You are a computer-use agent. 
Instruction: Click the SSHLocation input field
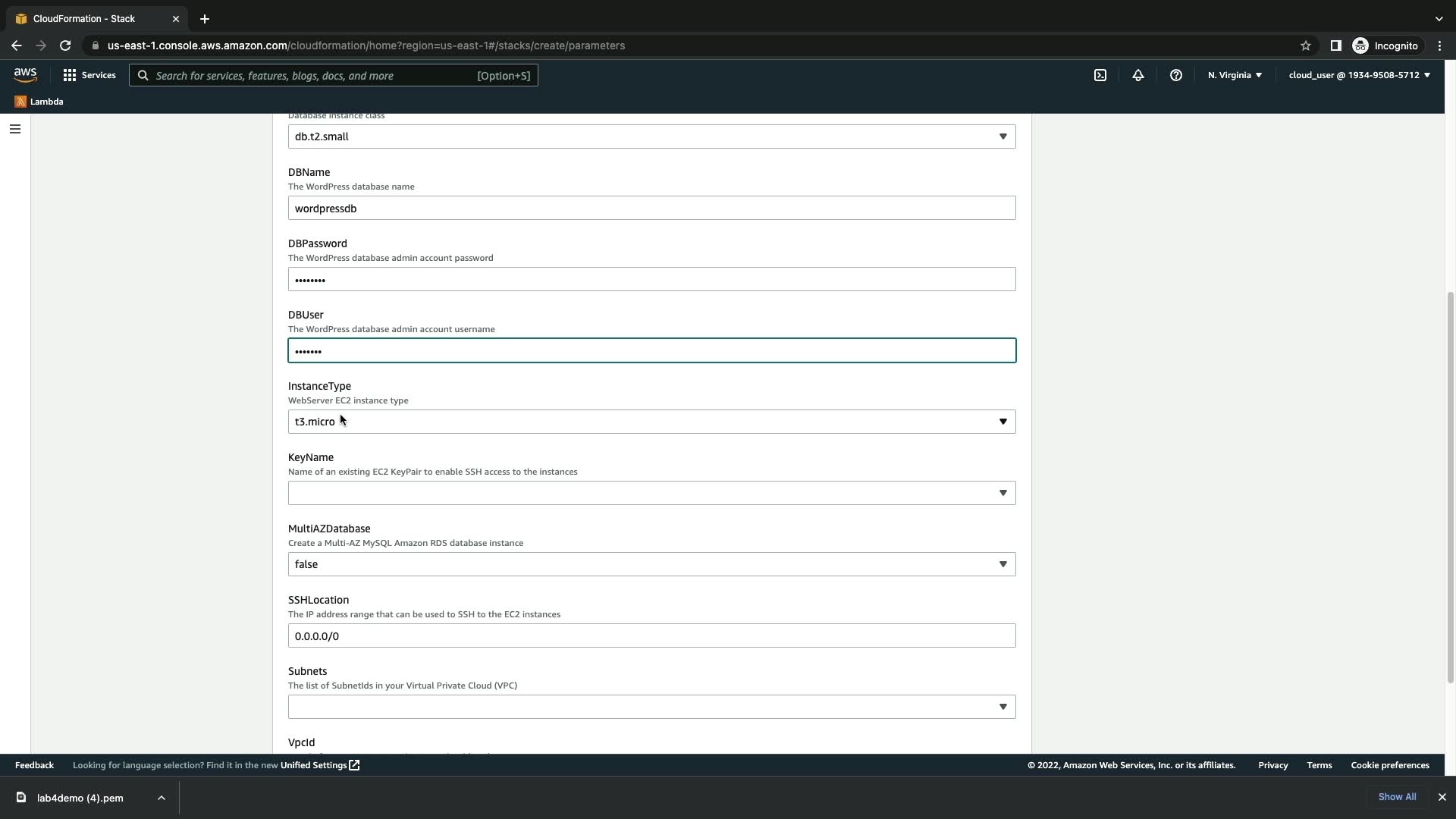651,635
